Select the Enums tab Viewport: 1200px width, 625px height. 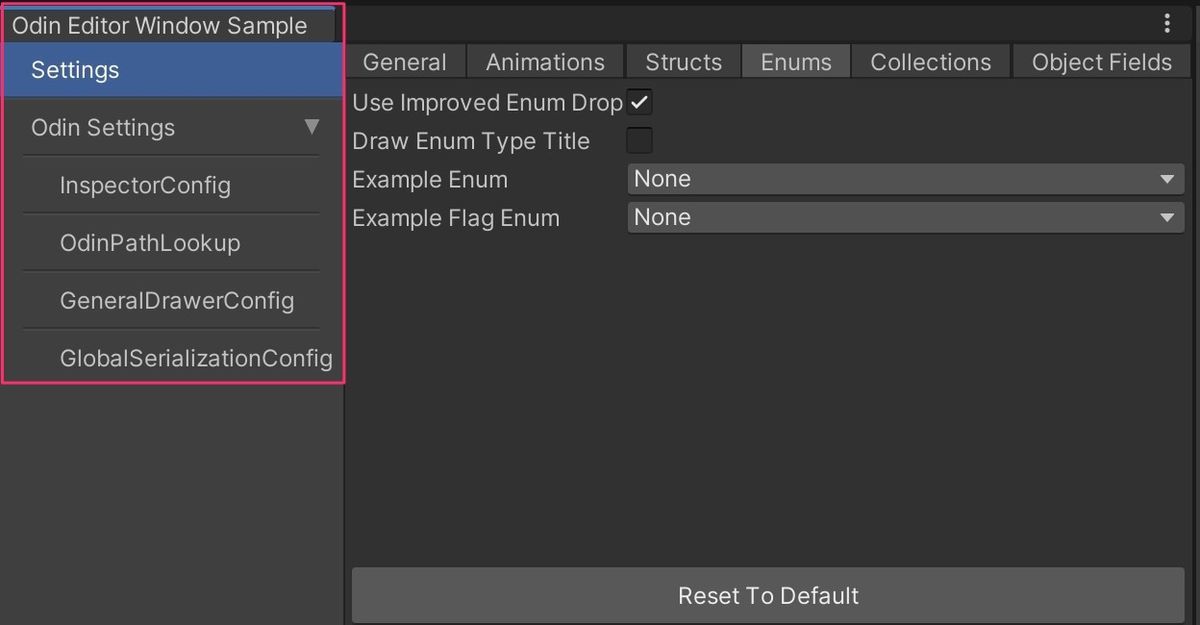coord(796,62)
